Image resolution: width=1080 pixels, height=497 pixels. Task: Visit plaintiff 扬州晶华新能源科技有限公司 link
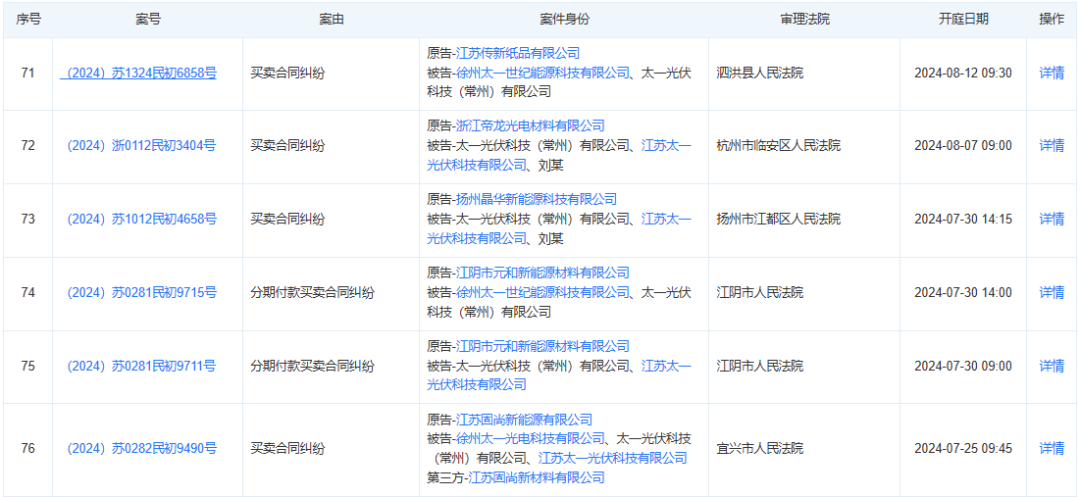pyautogui.click(x=536, y=199)
